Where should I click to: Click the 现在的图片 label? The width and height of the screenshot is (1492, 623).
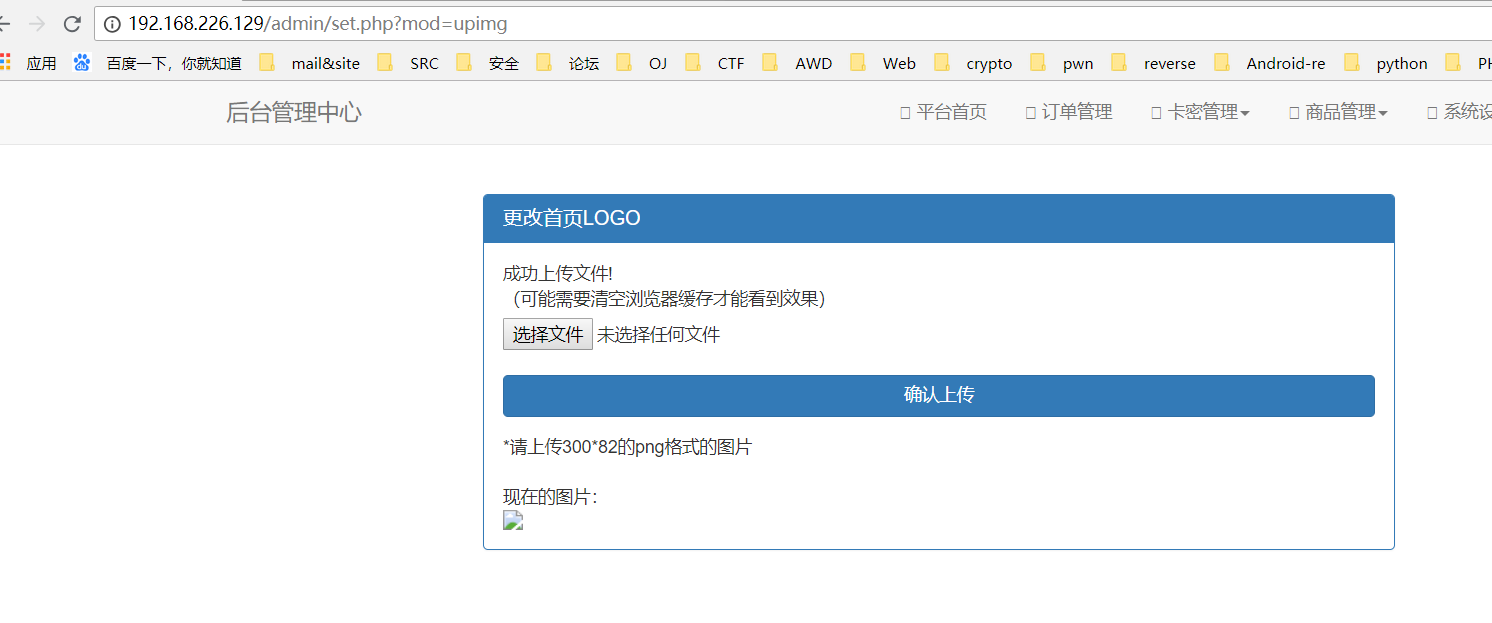[551, 497]
